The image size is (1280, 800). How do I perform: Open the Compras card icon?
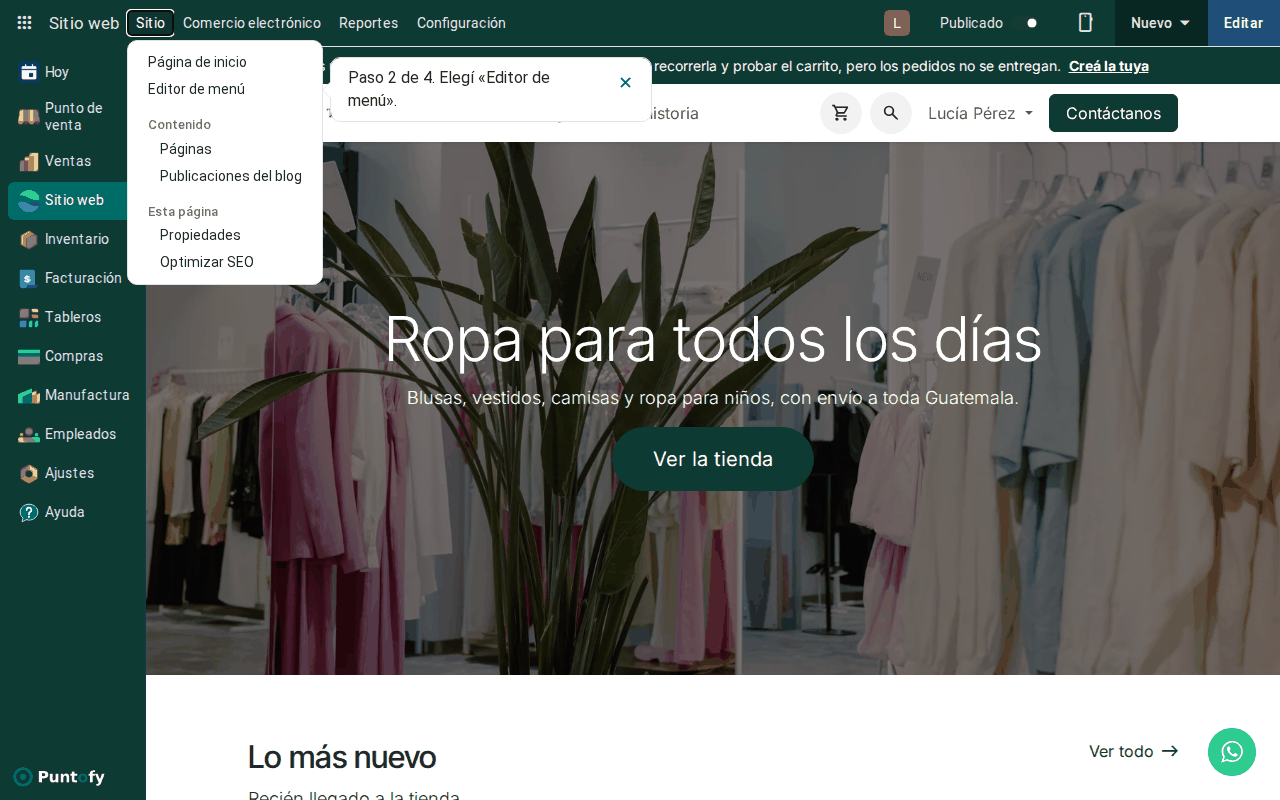[x=29, y=356]
